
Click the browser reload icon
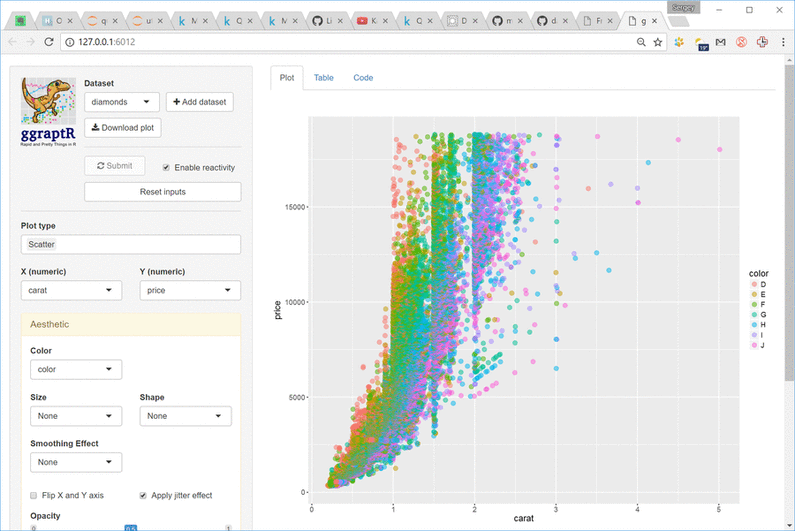pos(50,42)
